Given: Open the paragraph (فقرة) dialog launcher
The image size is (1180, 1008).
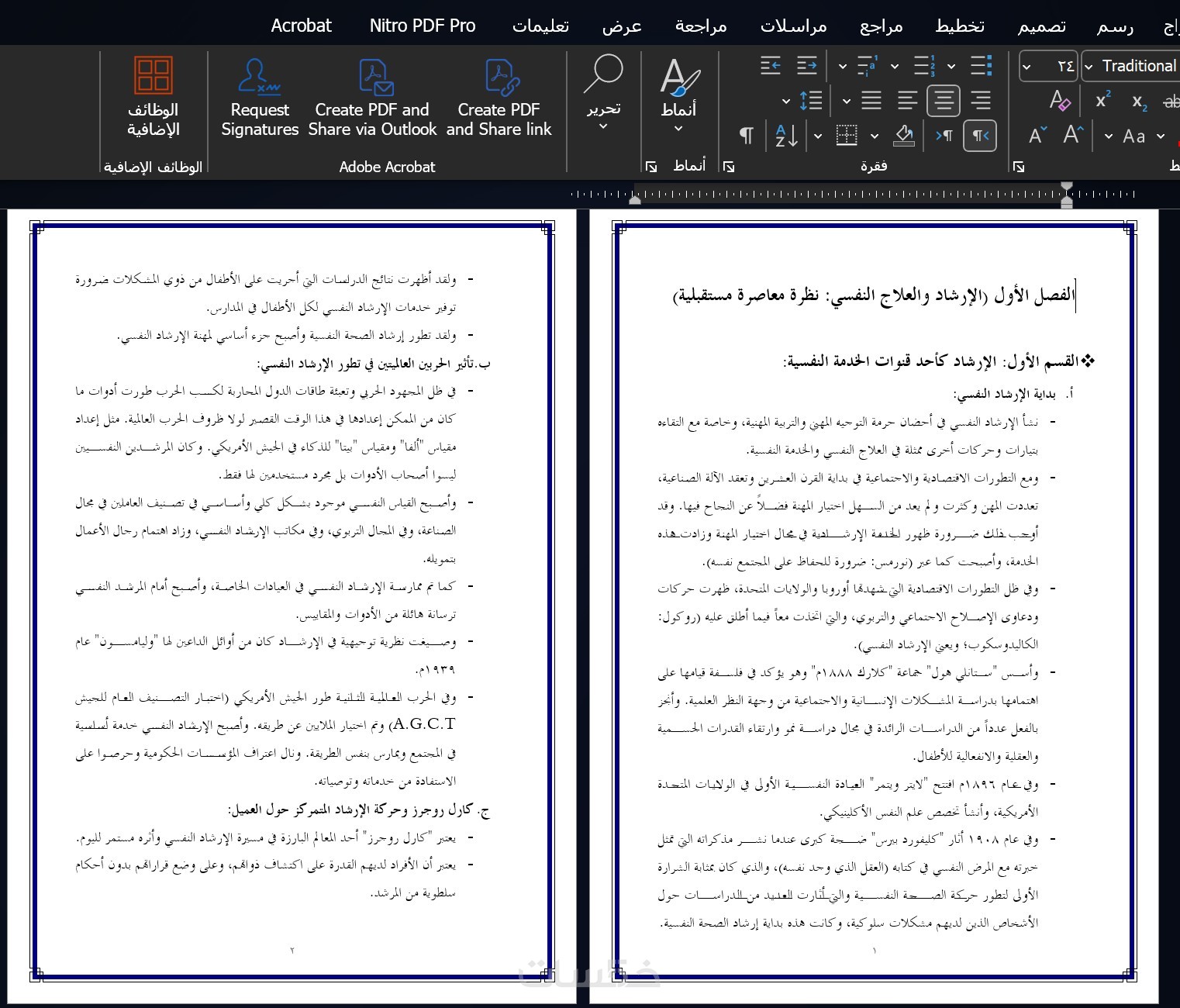Looking at the screenshot, I should point(729,167).
